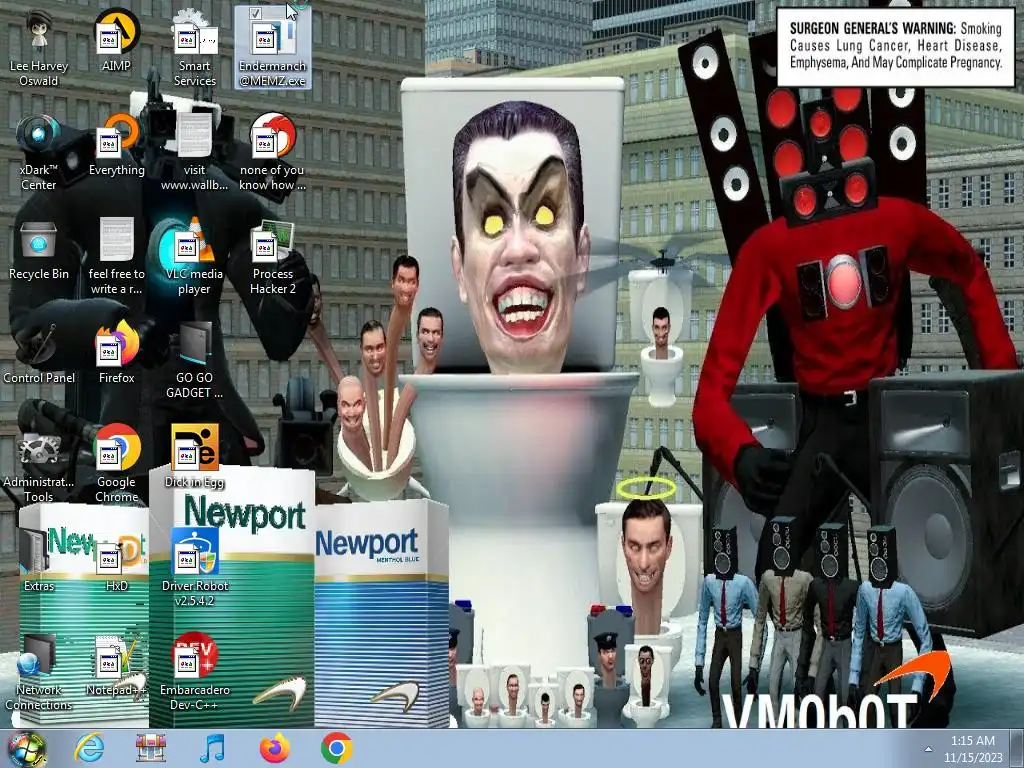
Task: Open the 'none of you know how ...' shortcut
Action: click(x=272, y=152)
